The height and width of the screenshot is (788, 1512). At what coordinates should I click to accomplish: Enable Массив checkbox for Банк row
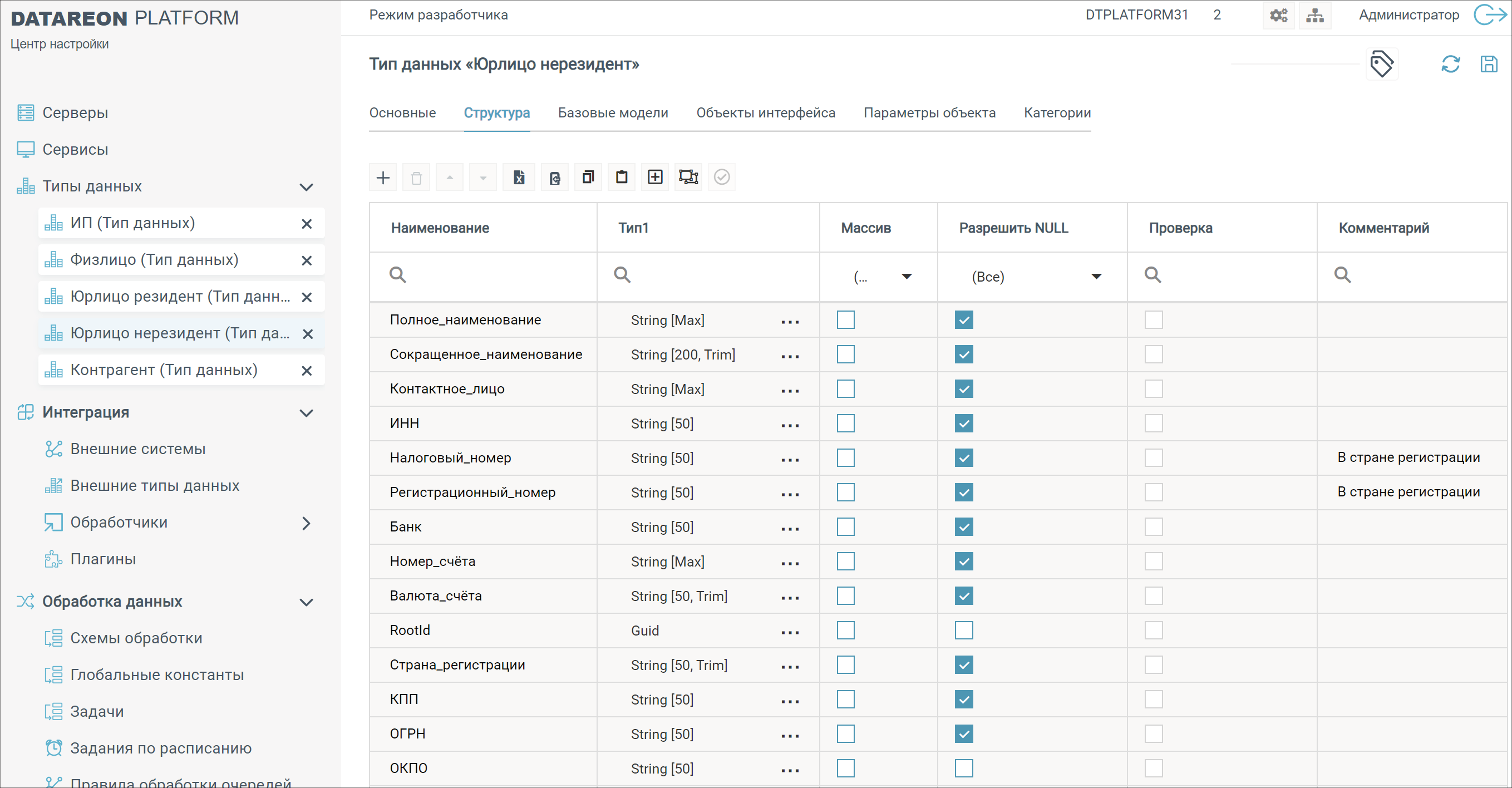click(845, 527)
